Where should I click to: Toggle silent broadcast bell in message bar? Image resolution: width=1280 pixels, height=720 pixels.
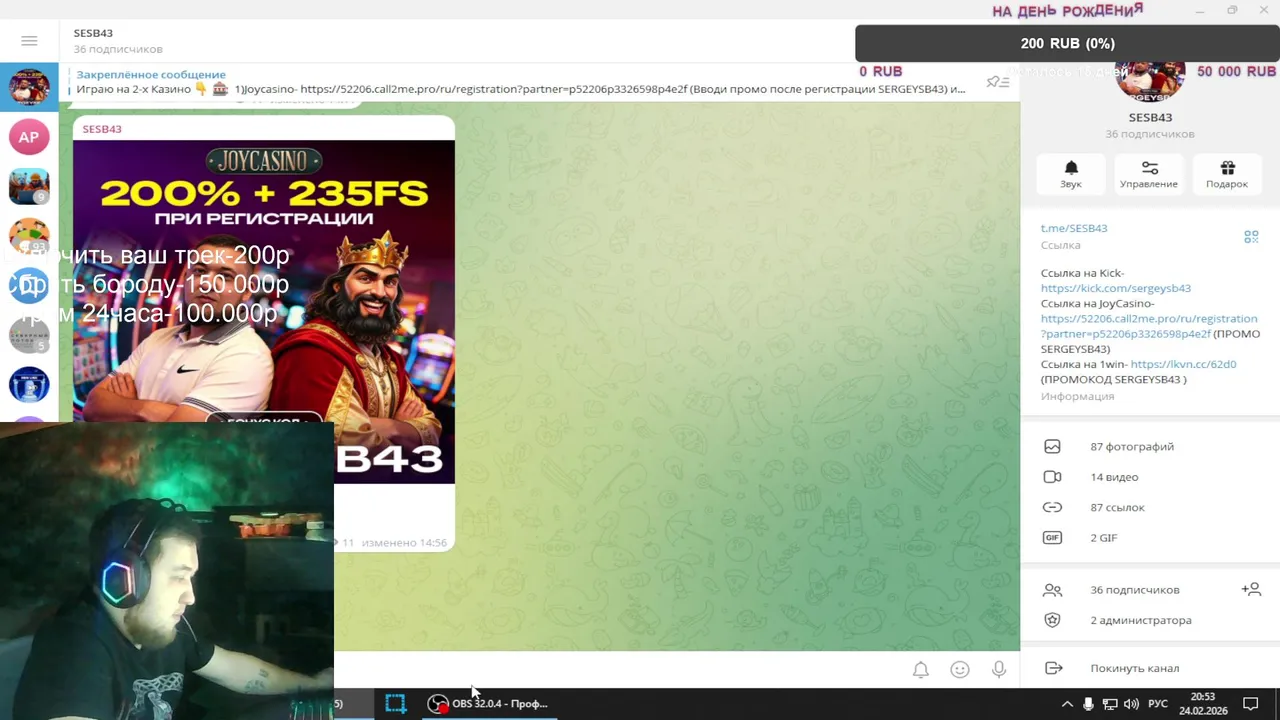click(921, 670)
